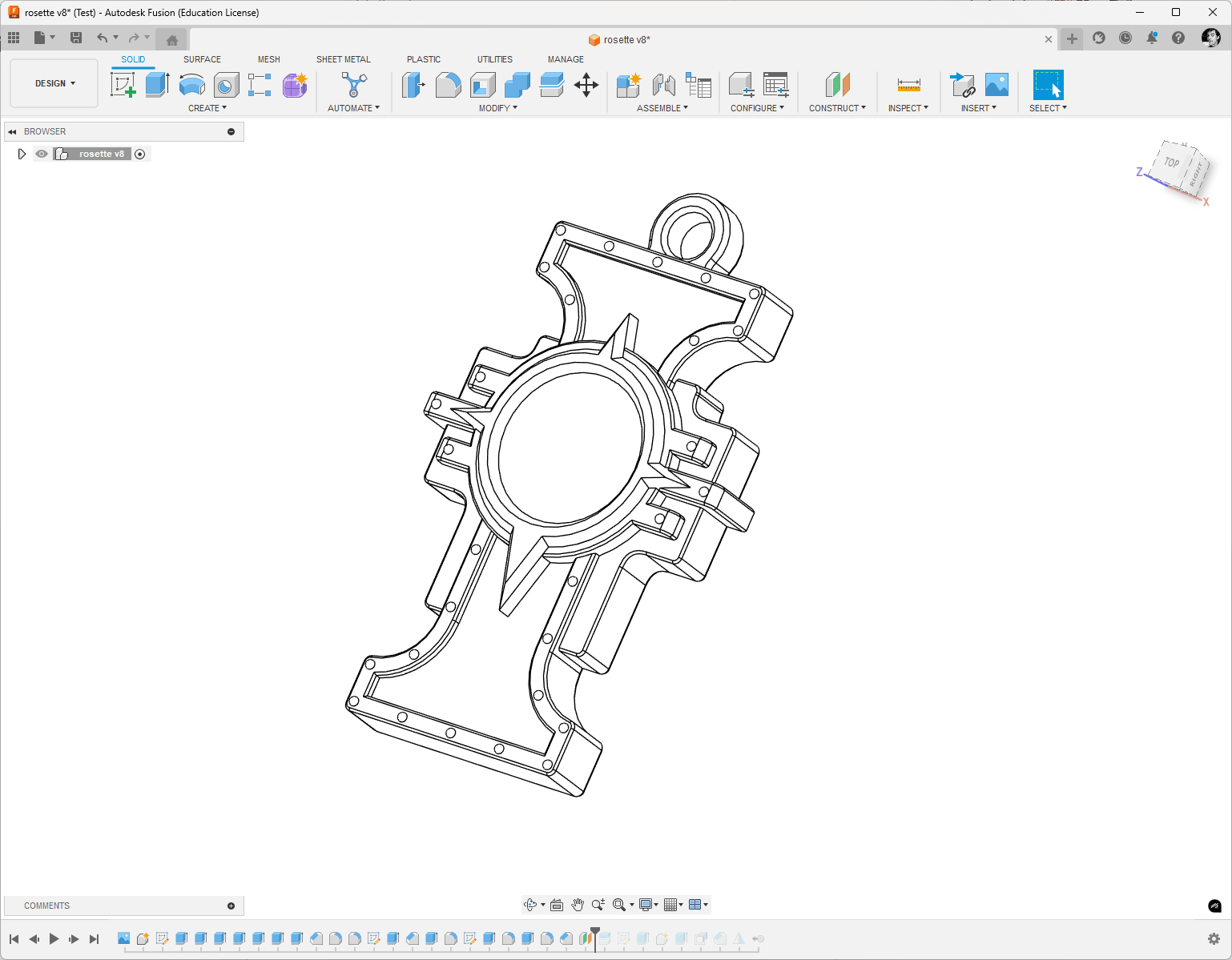Select the Combine tool
This screenshot has width=1232, height=960.
click(517, 84)
